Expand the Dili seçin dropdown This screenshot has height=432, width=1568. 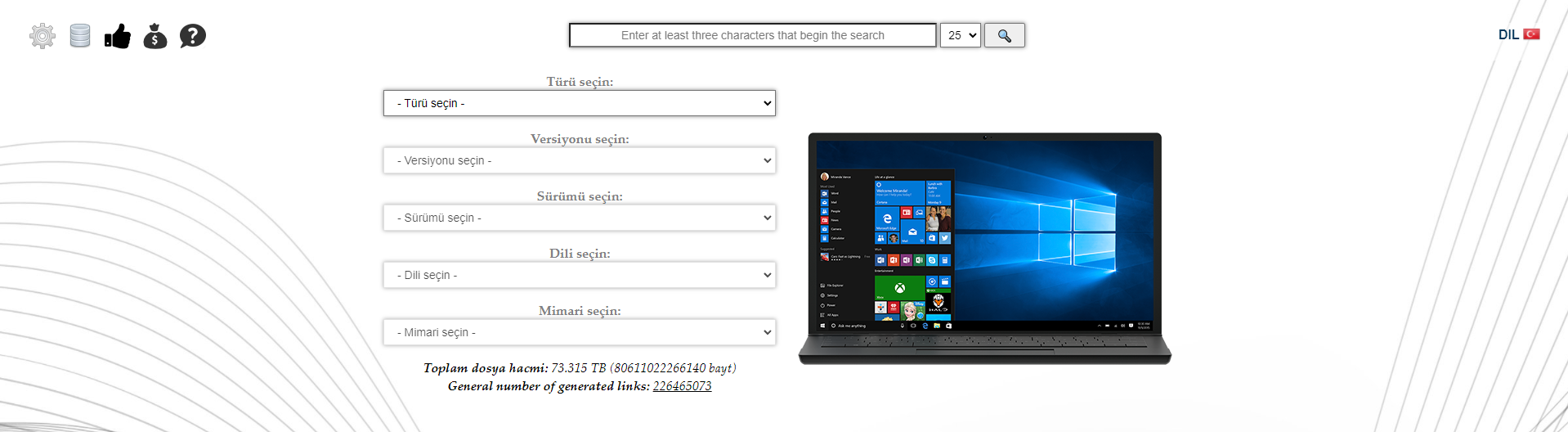tap(580, 275)
